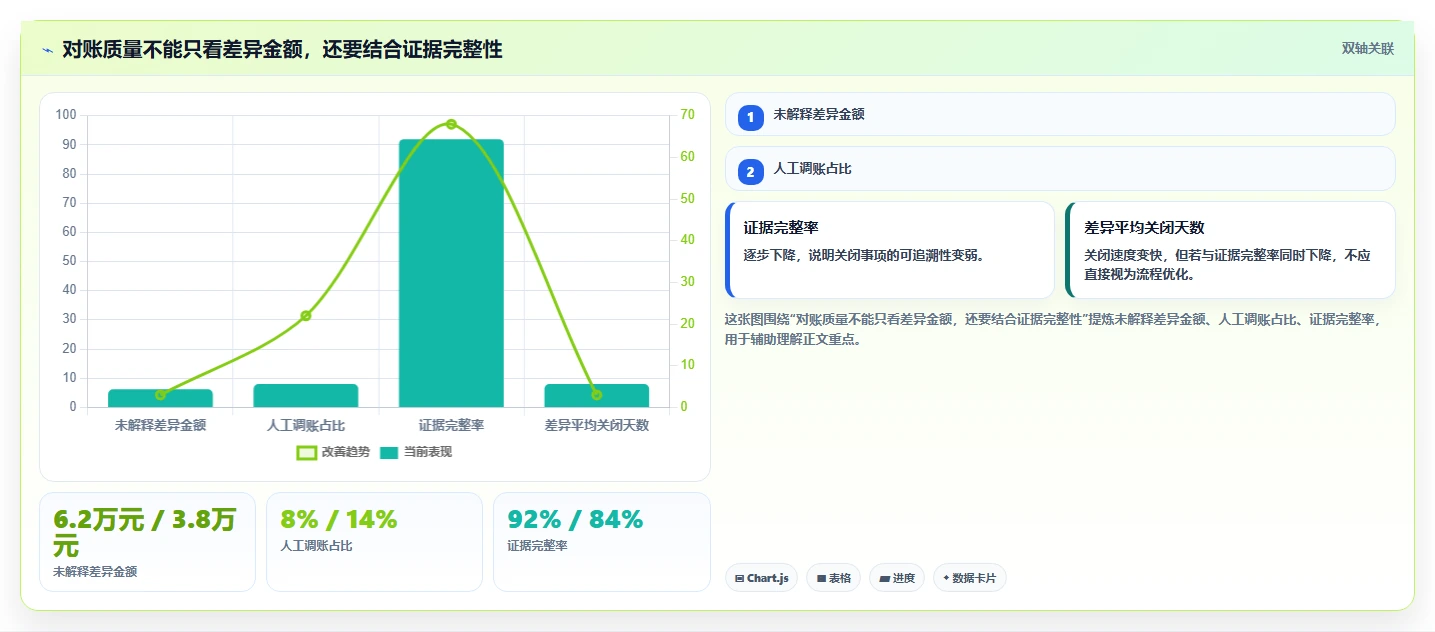Click the 未解释差异金额 bar in chart
The width and height of the screenshot is (1435, 632).
point(160,398)
